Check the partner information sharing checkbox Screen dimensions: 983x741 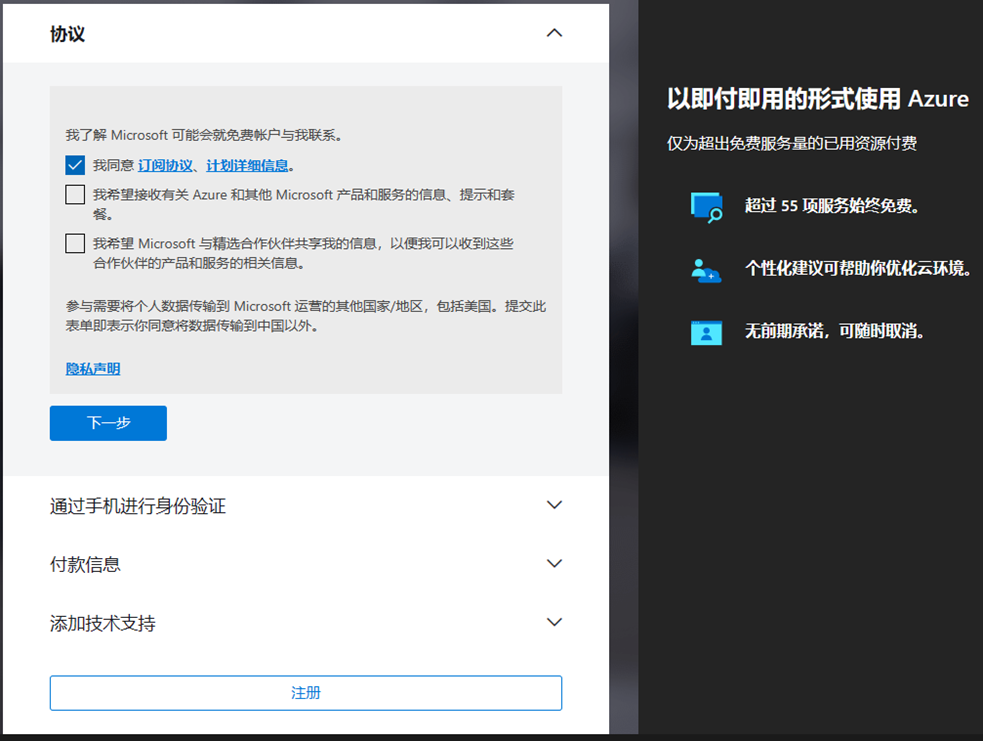pyautogui.click(x=74, y=243)
